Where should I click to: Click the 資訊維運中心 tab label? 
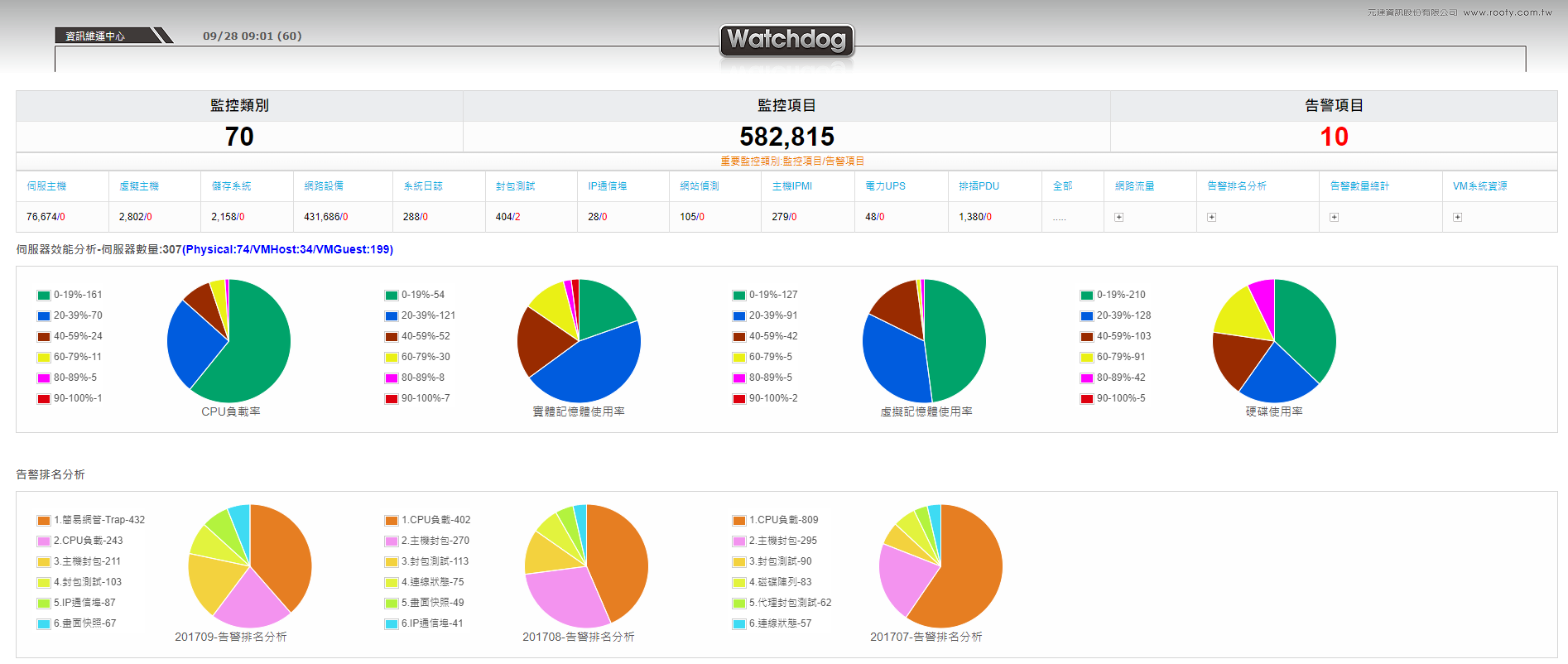click(95, 36)
